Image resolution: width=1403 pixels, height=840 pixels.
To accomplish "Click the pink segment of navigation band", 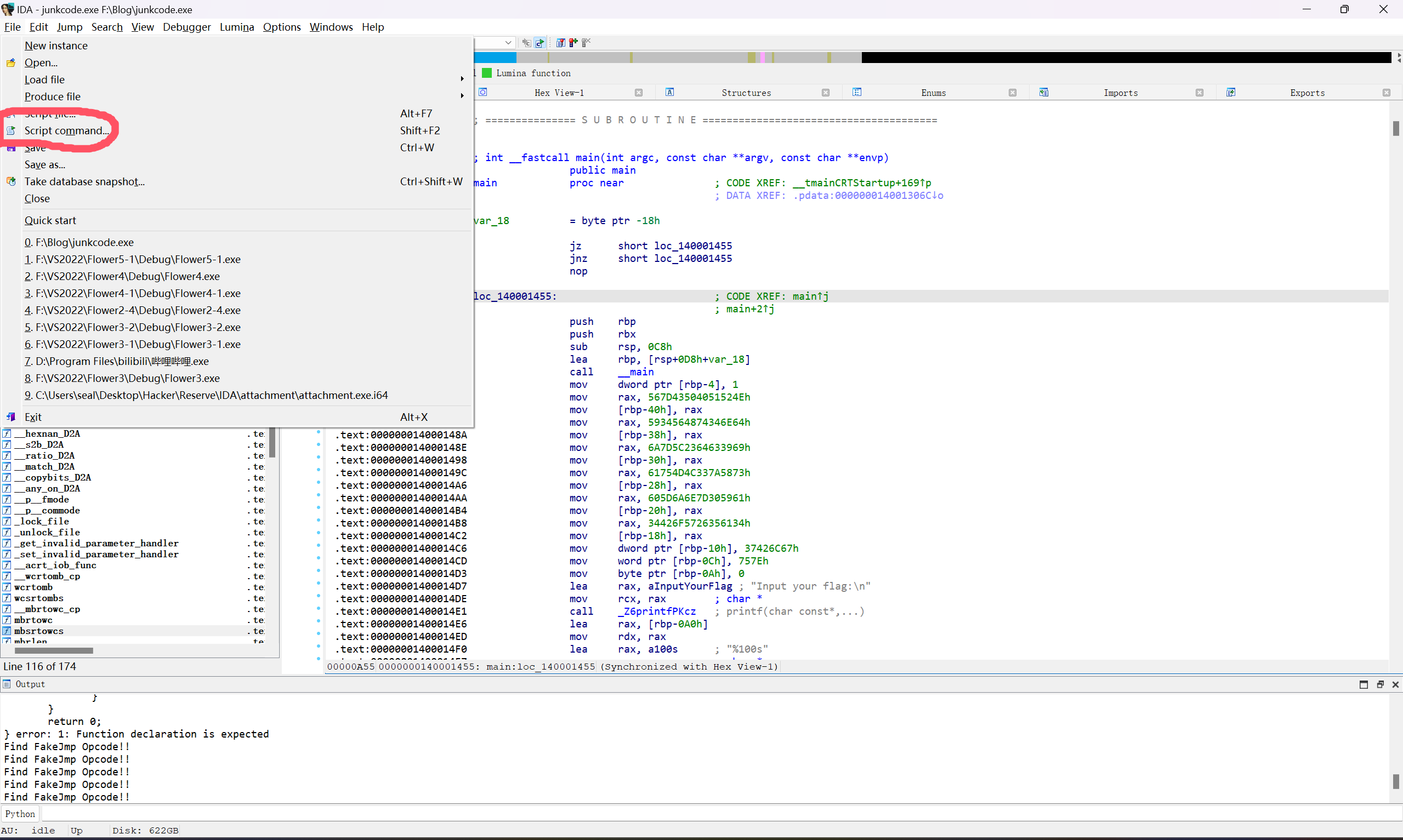I will [763, 57].
